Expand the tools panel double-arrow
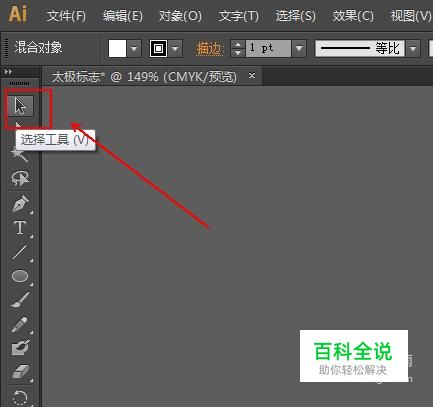Screen dimensions: 433x407 8,72
